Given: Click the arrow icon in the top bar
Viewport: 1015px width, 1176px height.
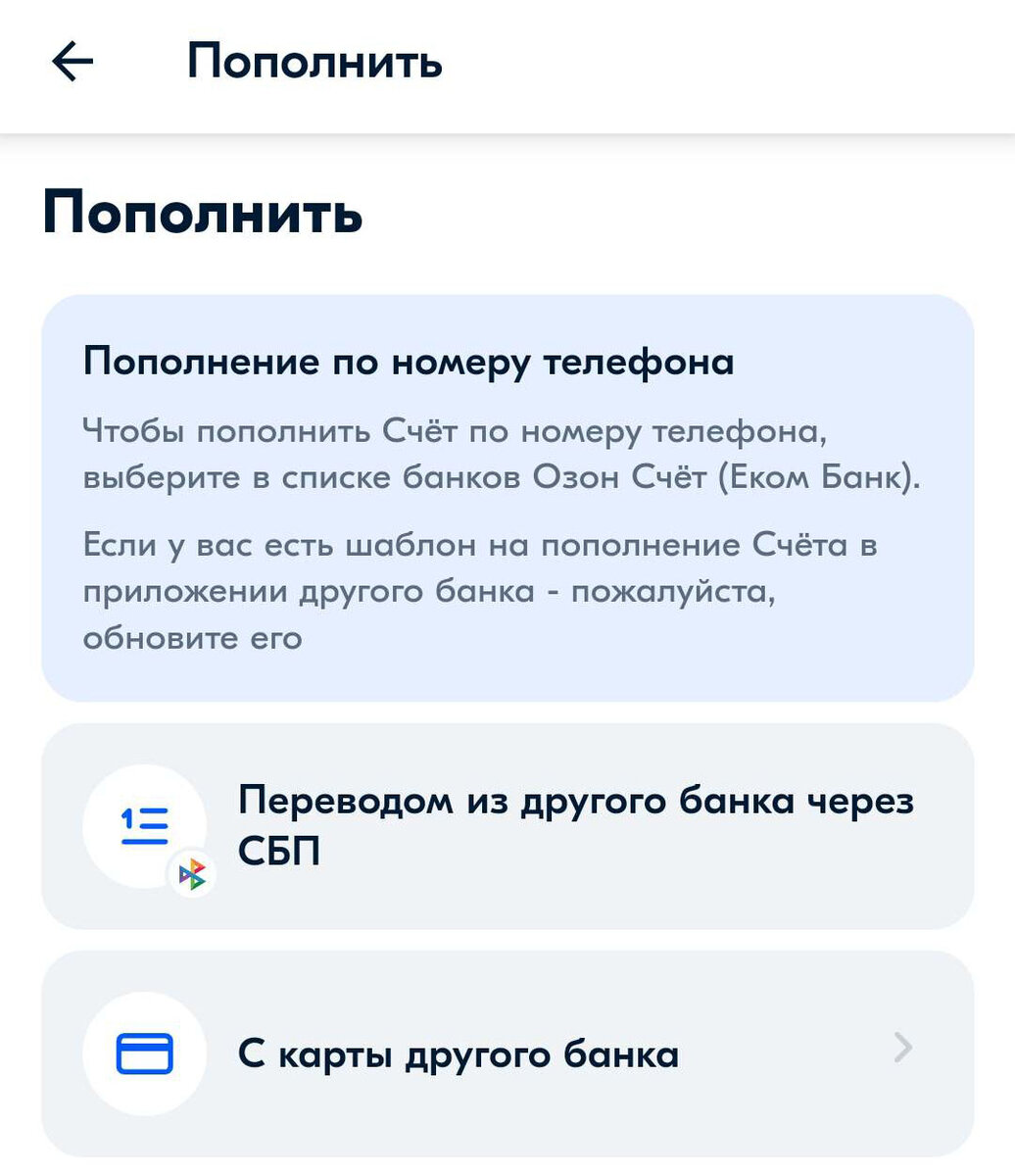Looking at the screenshot, I should (71, 63).
